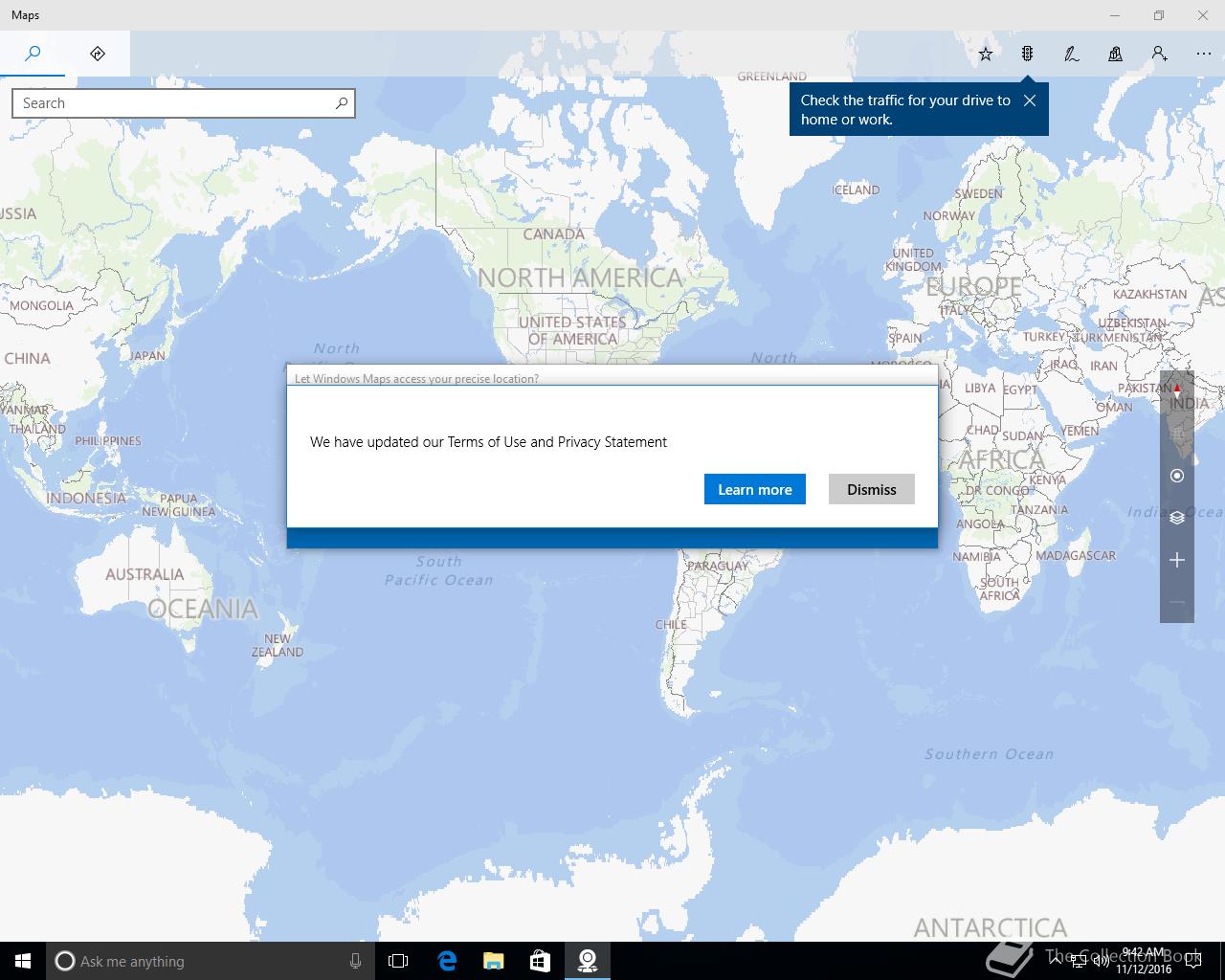
Task: Click the ICELAND map label
Action: 856,189
